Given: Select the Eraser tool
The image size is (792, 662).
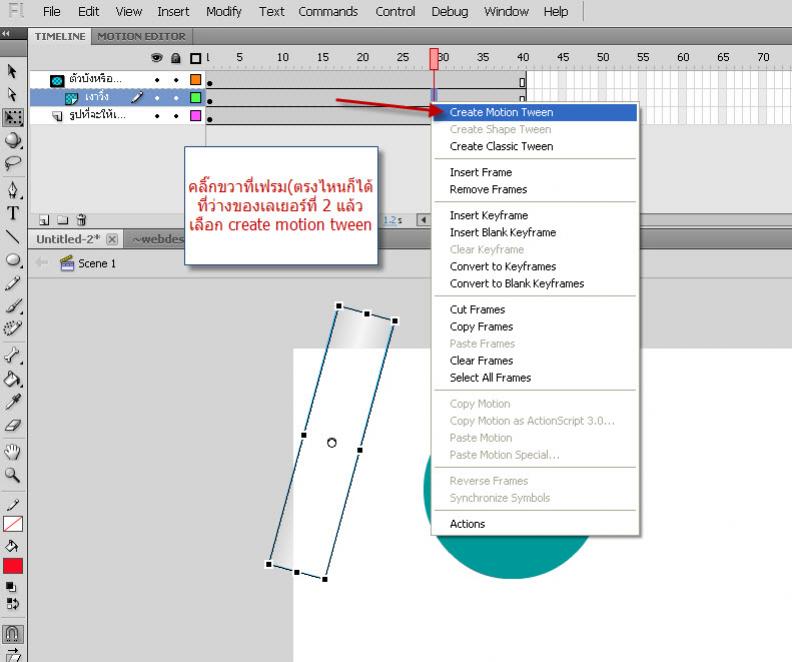Looking at the screenshot, I should (x=12, y=425).
